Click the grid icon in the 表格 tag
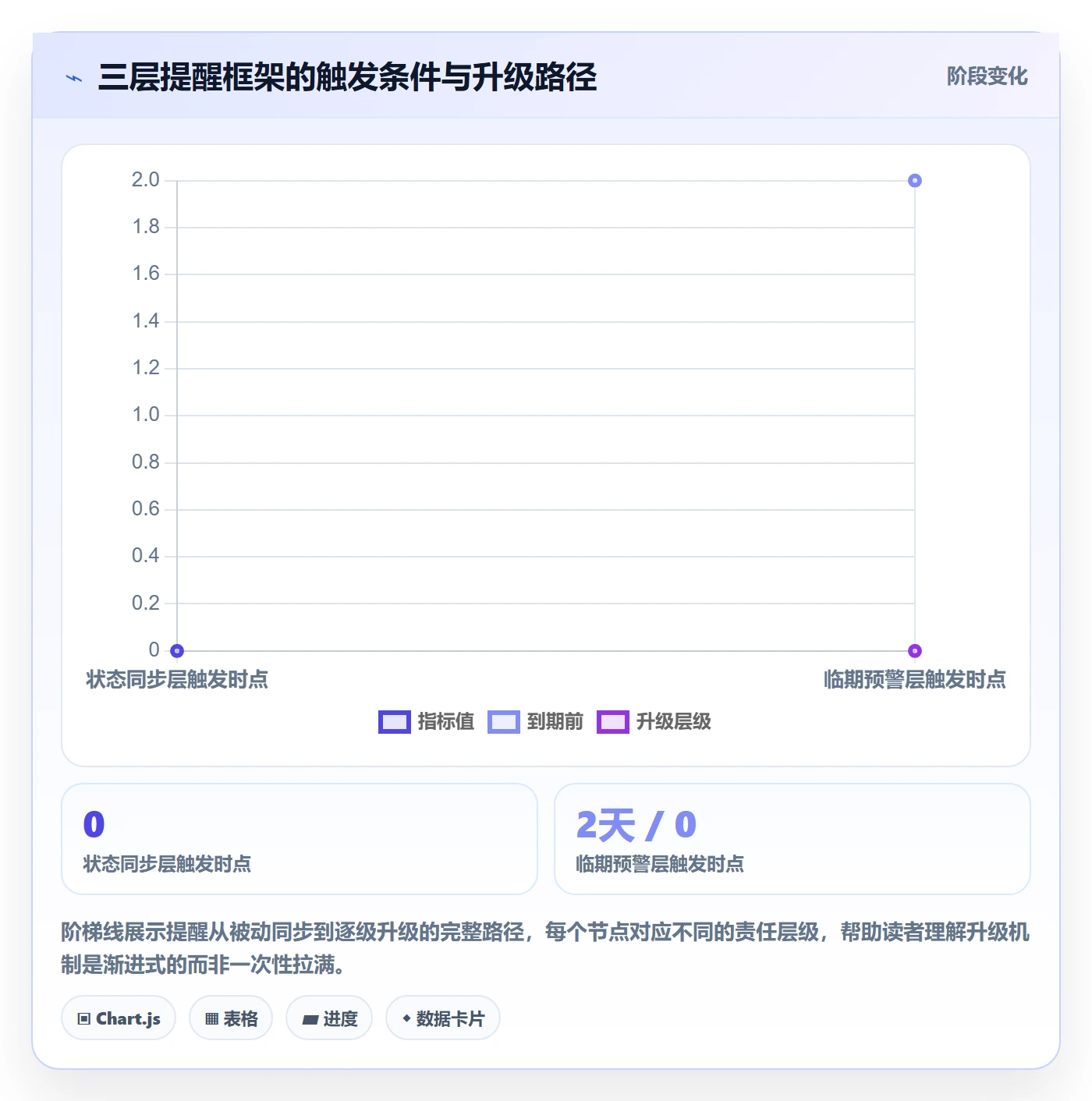The height and width of the screenshot is (1101, 1092). (211, 1019)
